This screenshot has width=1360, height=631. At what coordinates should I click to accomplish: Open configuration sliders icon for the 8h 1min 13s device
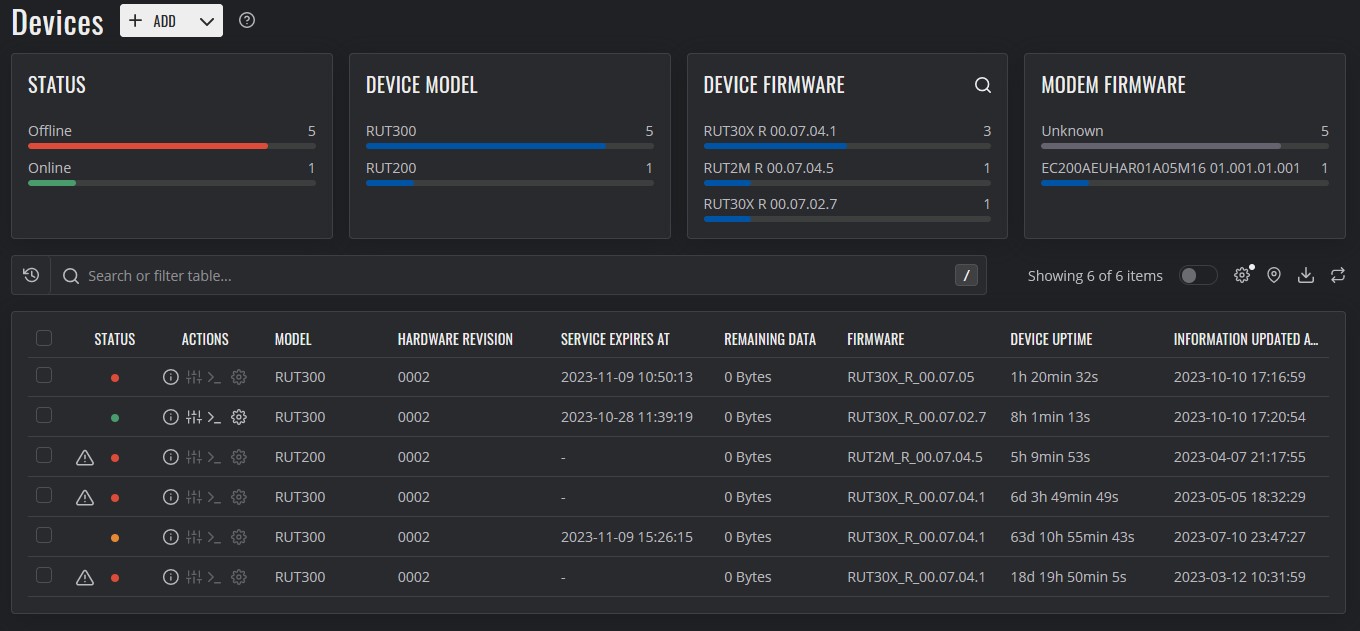click(x=194, y=417)
